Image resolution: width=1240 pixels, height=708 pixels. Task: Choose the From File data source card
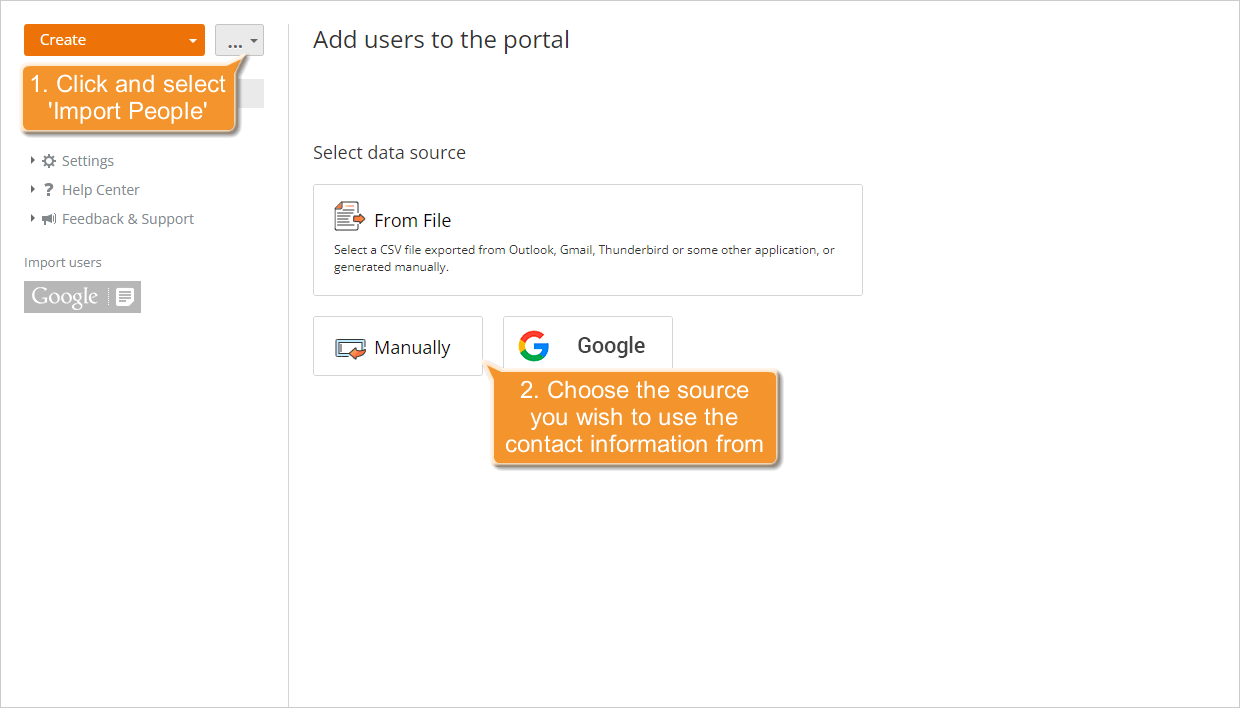pyautogui.click(x=587, y=240)
